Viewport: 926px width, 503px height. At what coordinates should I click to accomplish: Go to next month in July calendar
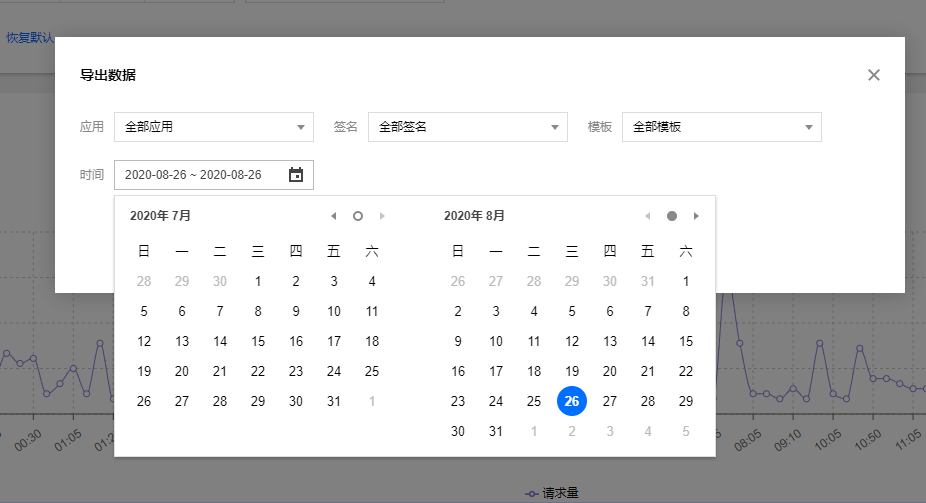coord(382,216)
